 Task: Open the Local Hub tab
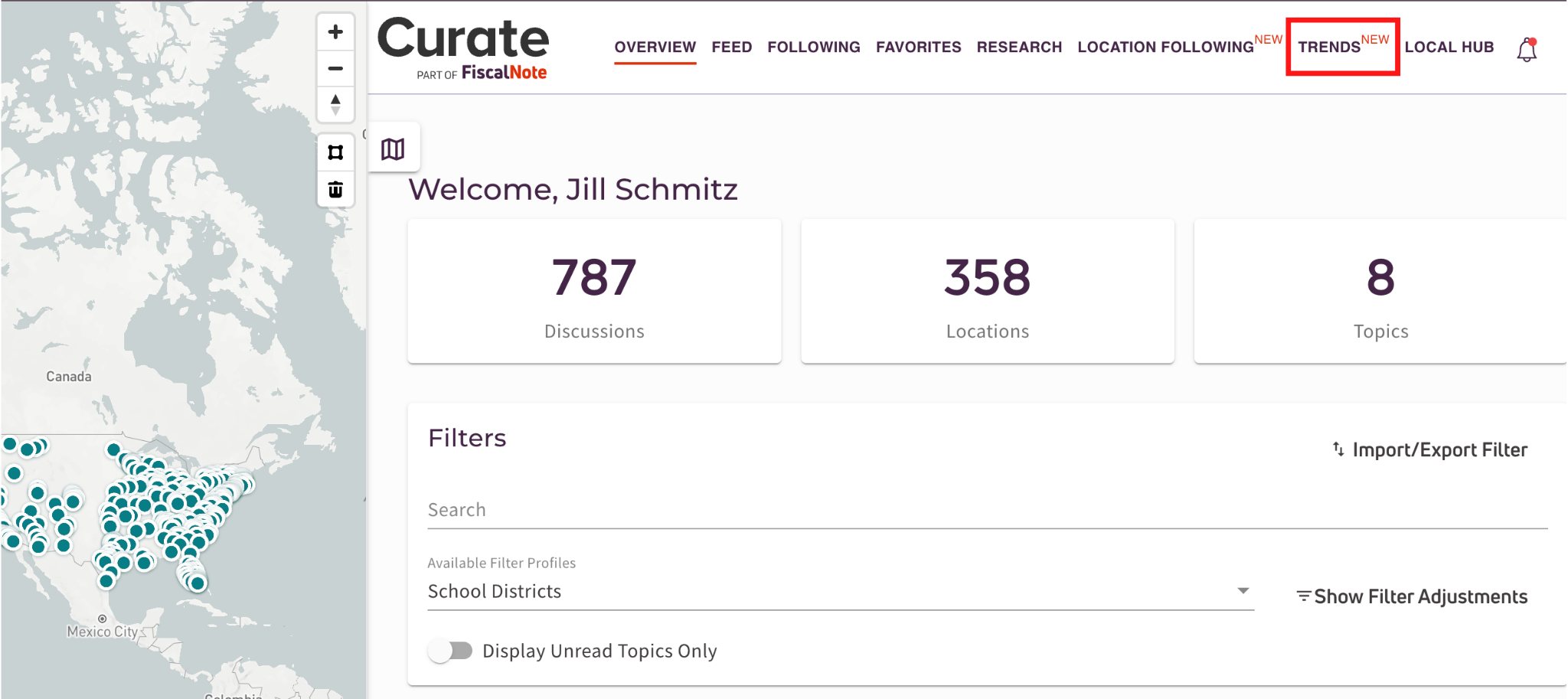coord(1449,47)
